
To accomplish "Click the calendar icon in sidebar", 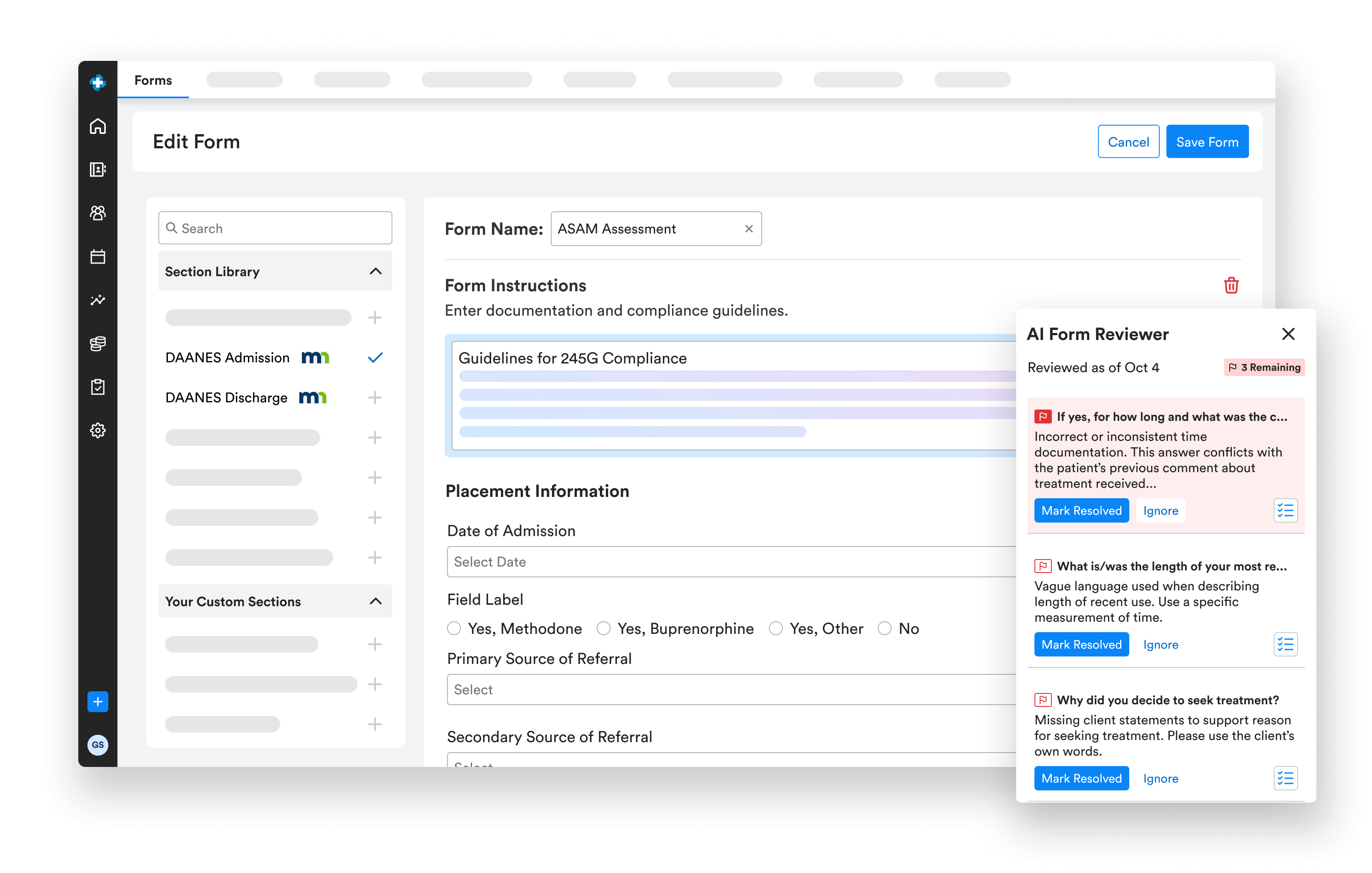I will (97, 256).
